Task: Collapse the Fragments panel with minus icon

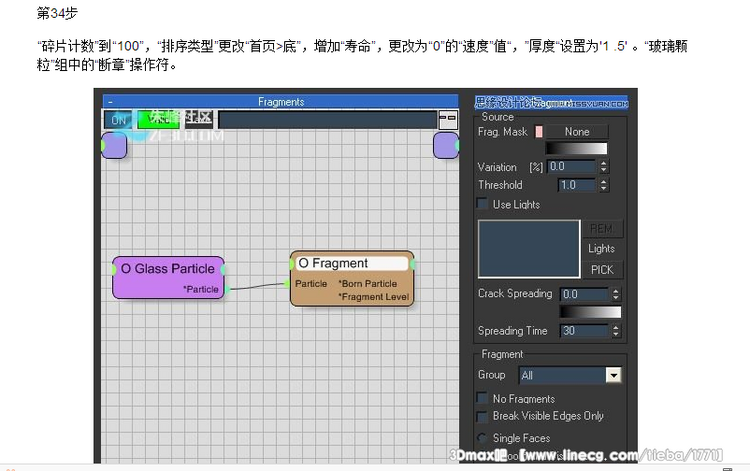Action: pos(110,102)
